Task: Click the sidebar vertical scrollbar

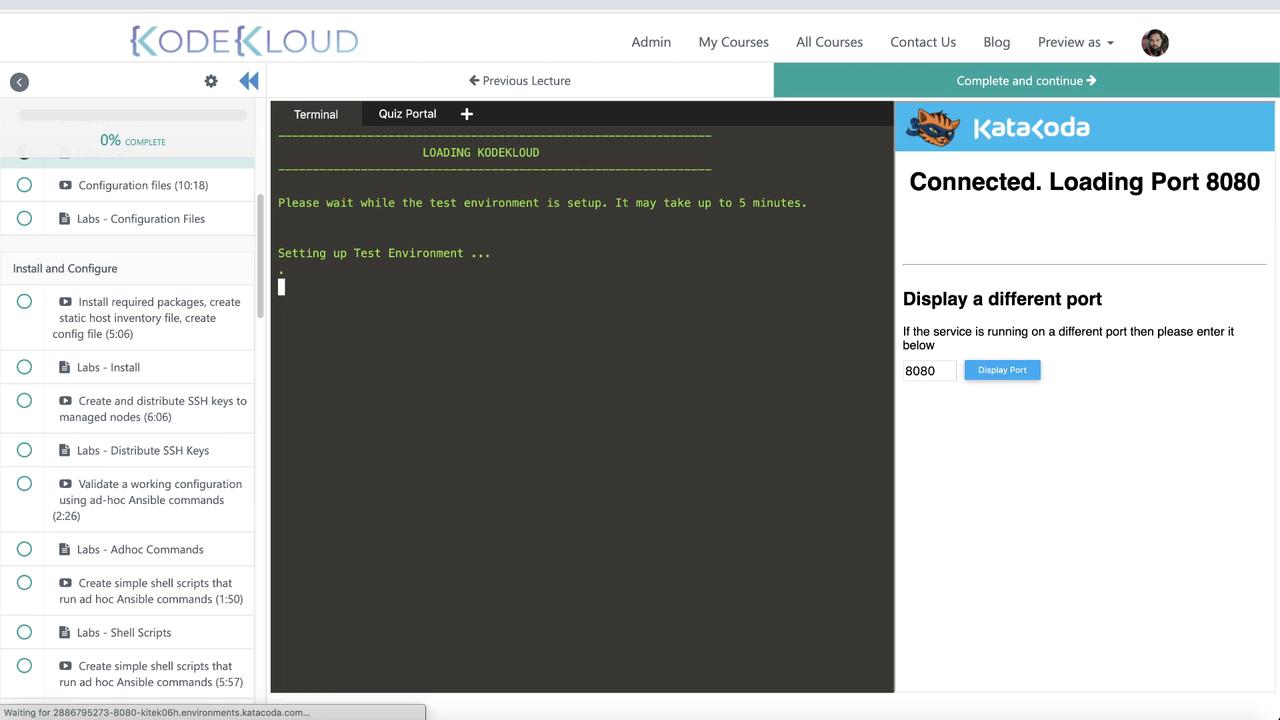Action: [260, 255]
